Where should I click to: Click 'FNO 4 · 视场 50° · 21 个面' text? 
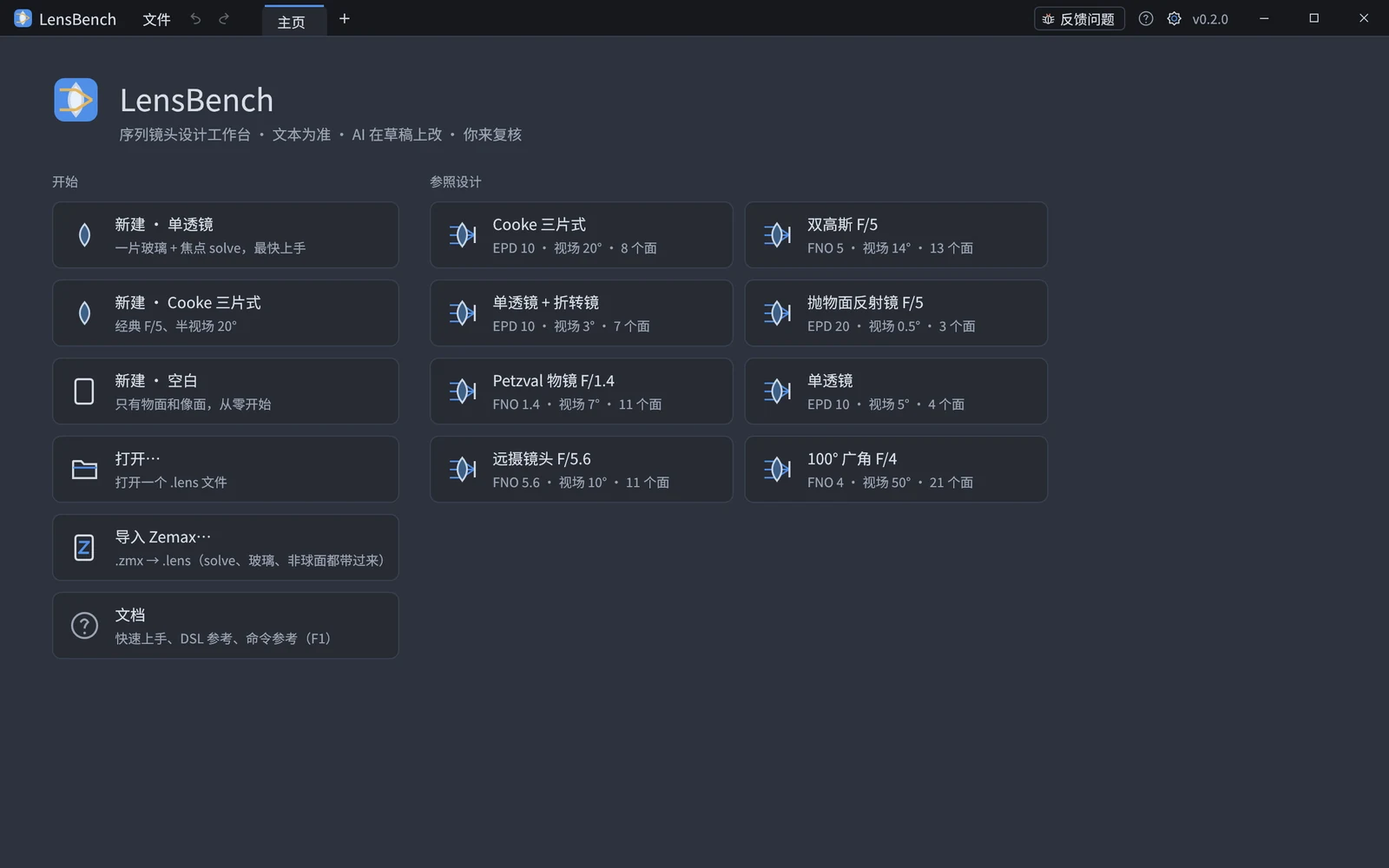click(x=890, y=482)
